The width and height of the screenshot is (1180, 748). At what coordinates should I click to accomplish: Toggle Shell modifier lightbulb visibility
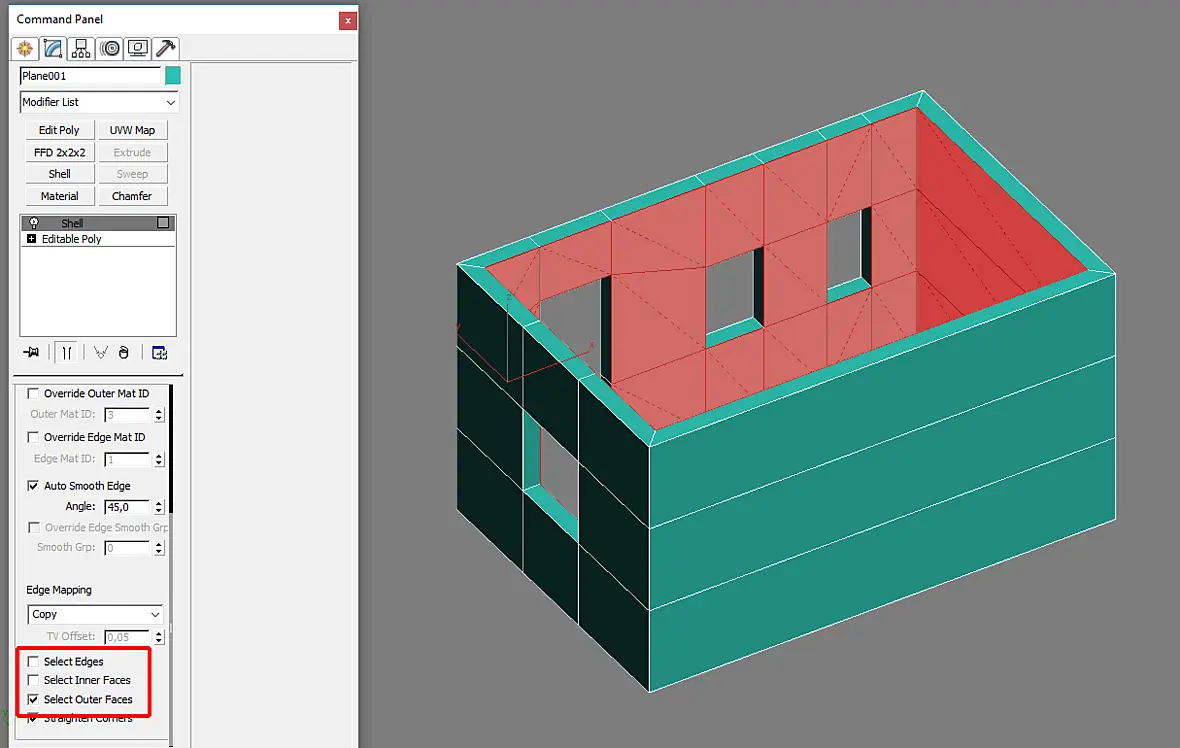[33, 223]
